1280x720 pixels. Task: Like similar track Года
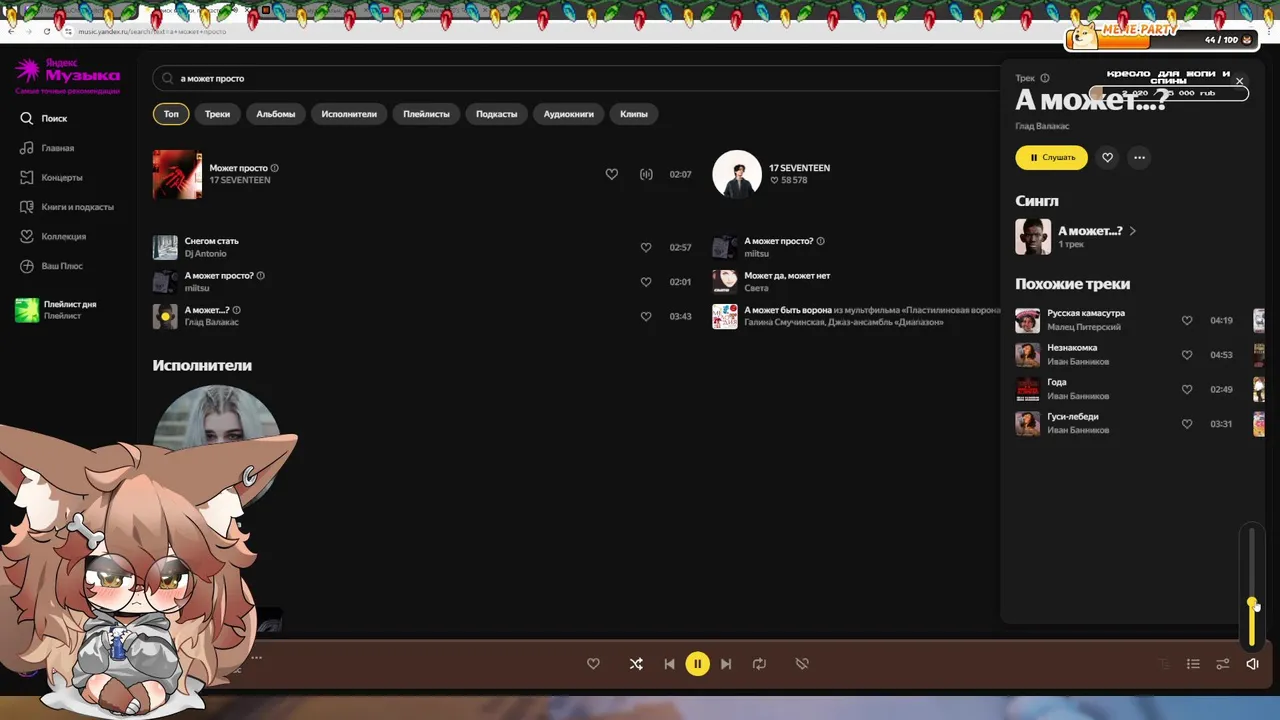point(1187,390)
